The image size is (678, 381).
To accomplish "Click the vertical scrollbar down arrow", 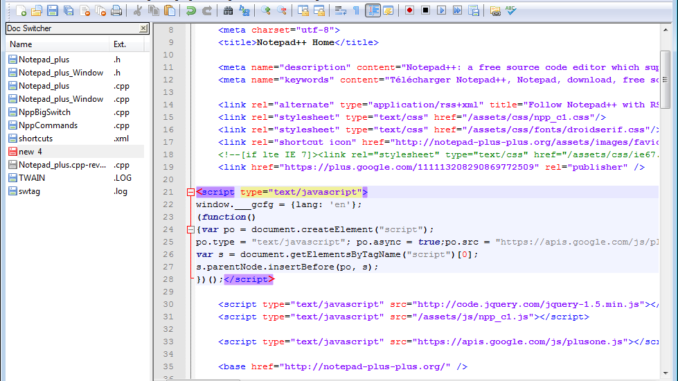I will (665, 373).
